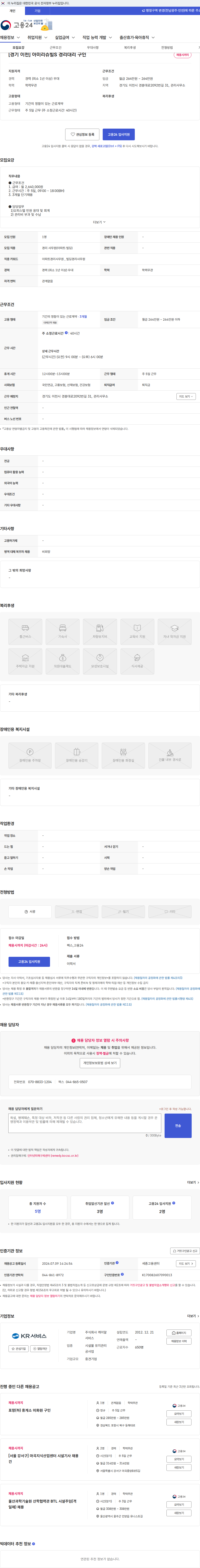Click the 고용24 logo
This screenshot has height=1568, width=200.
tap(16, 25)
